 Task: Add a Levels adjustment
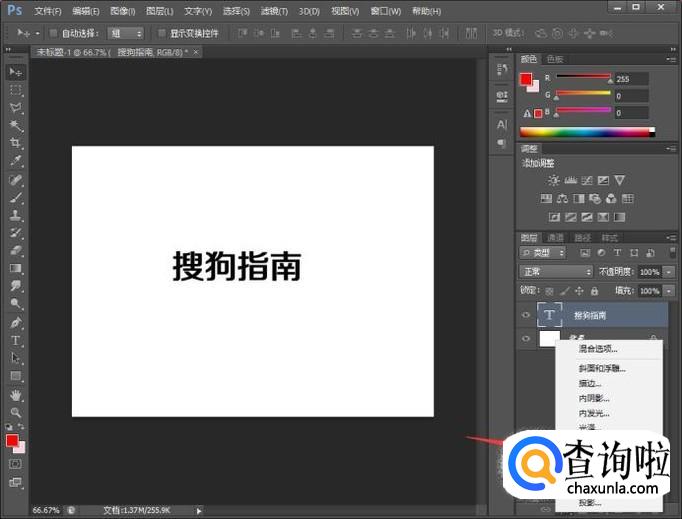tap(570, 180)
